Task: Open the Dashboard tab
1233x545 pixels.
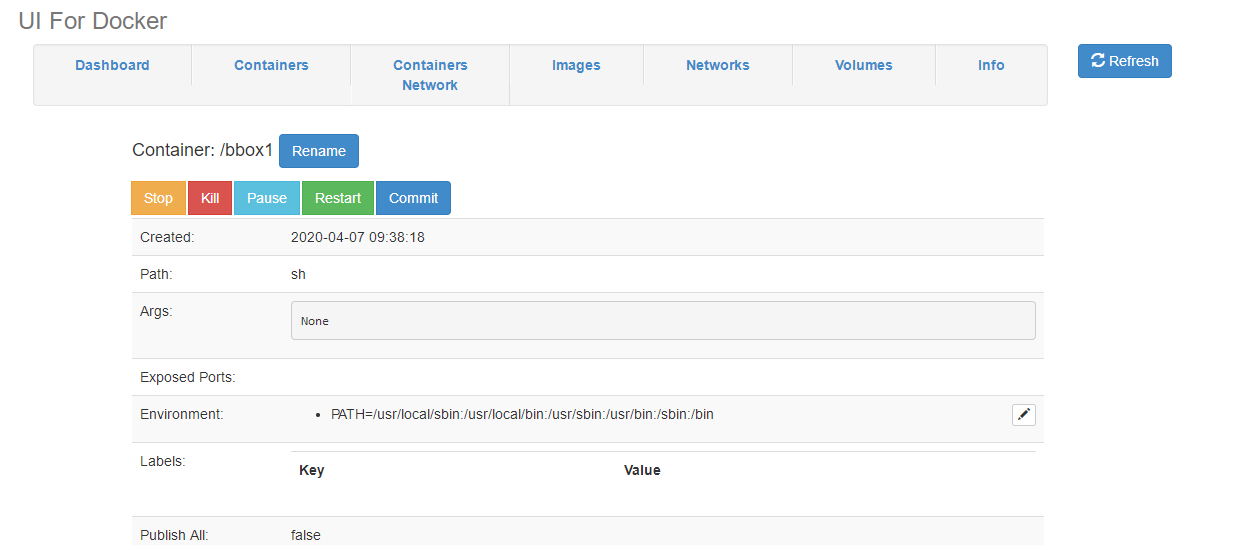Action: (x=112, y=65)
